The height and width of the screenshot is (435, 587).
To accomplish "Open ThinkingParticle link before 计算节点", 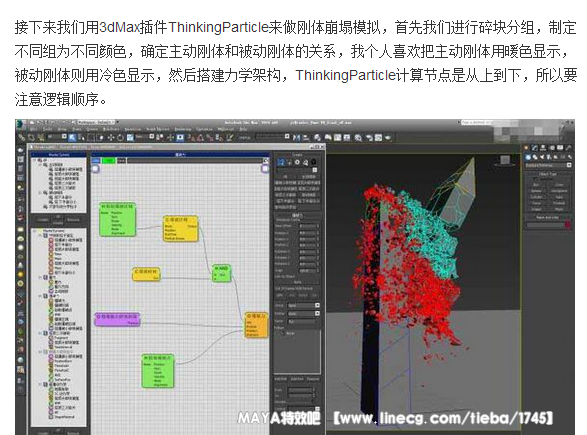I will (x=346, y=75).
